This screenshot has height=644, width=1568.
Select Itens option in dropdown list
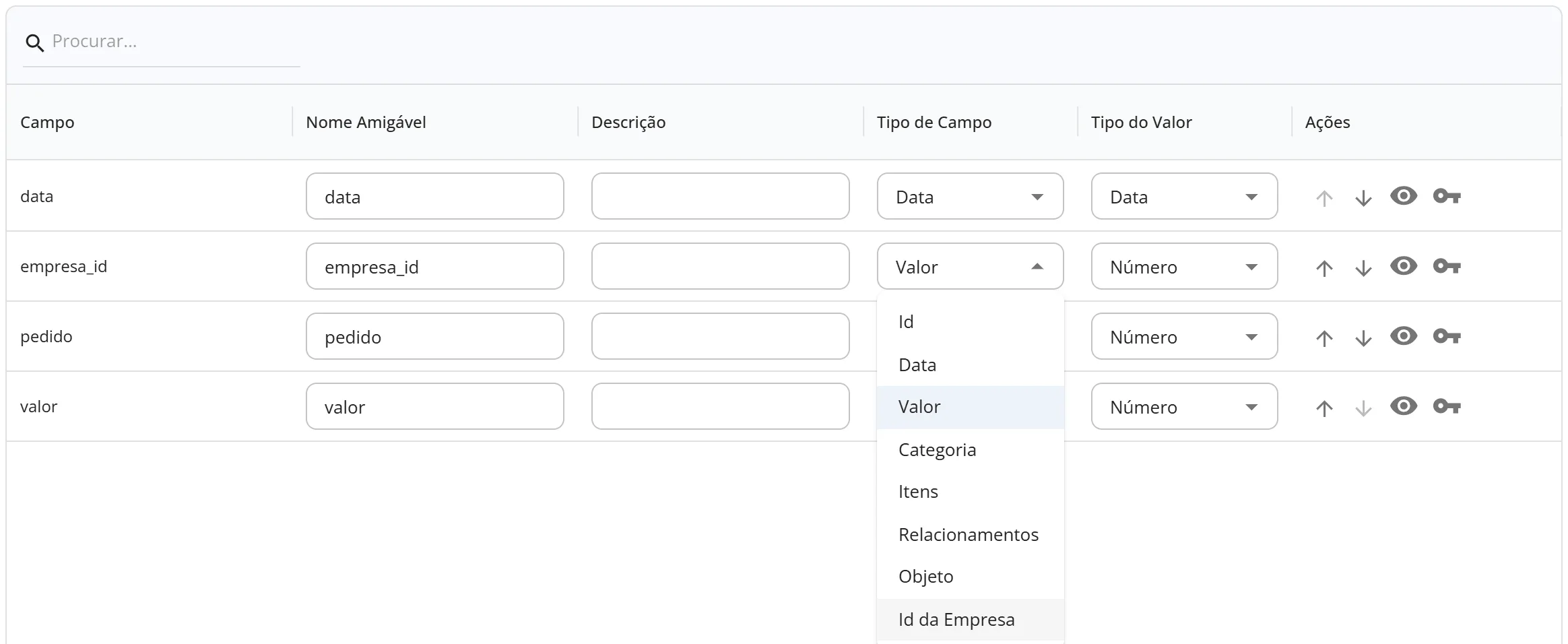[x=970, y=492]
